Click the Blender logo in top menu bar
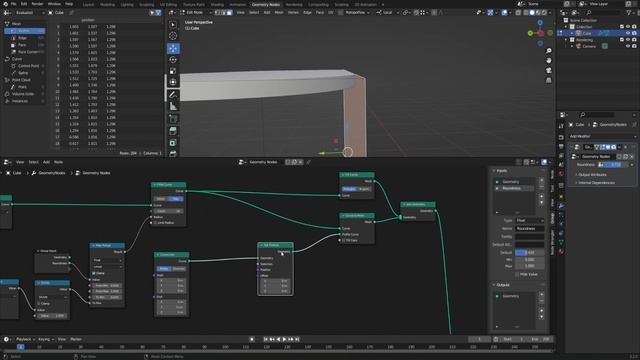This screenshot has height=360, width=640. pos(5,4)
